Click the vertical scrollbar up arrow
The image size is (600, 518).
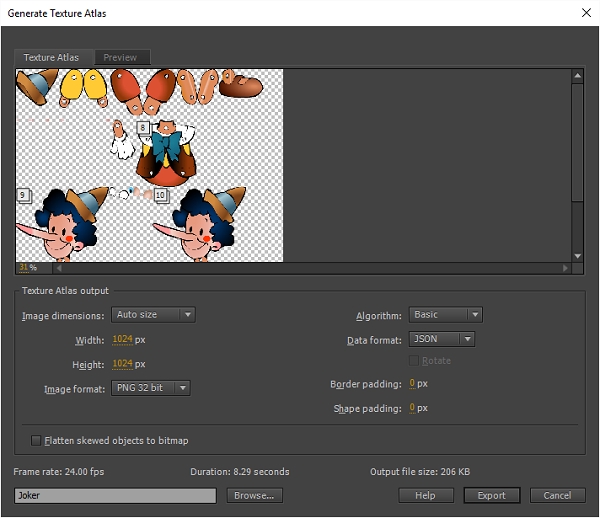(577, 75)
